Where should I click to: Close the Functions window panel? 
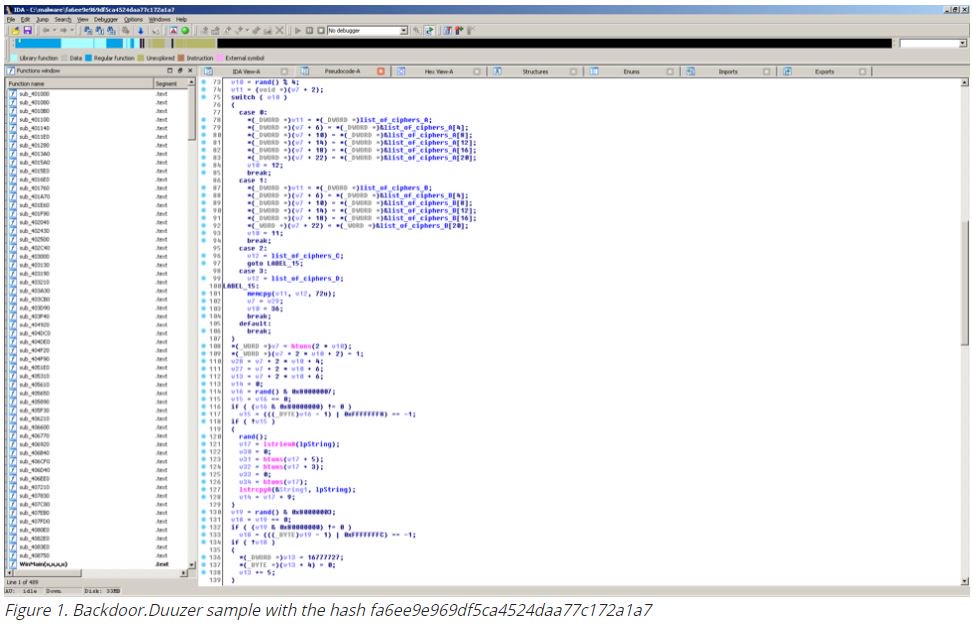190,71
